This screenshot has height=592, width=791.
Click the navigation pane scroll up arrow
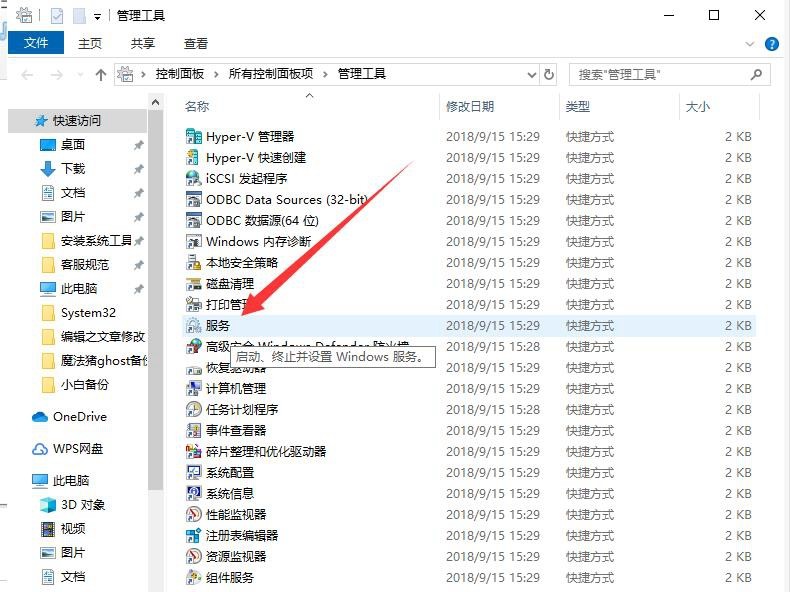tap(156, 102)
